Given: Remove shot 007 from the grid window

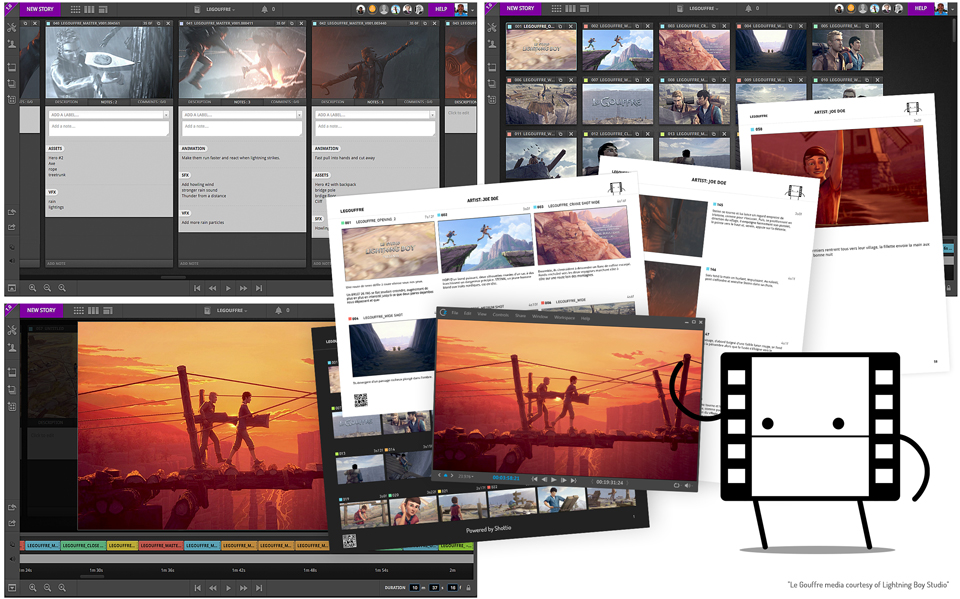Looking at the screenshot, I should point(648,80).
